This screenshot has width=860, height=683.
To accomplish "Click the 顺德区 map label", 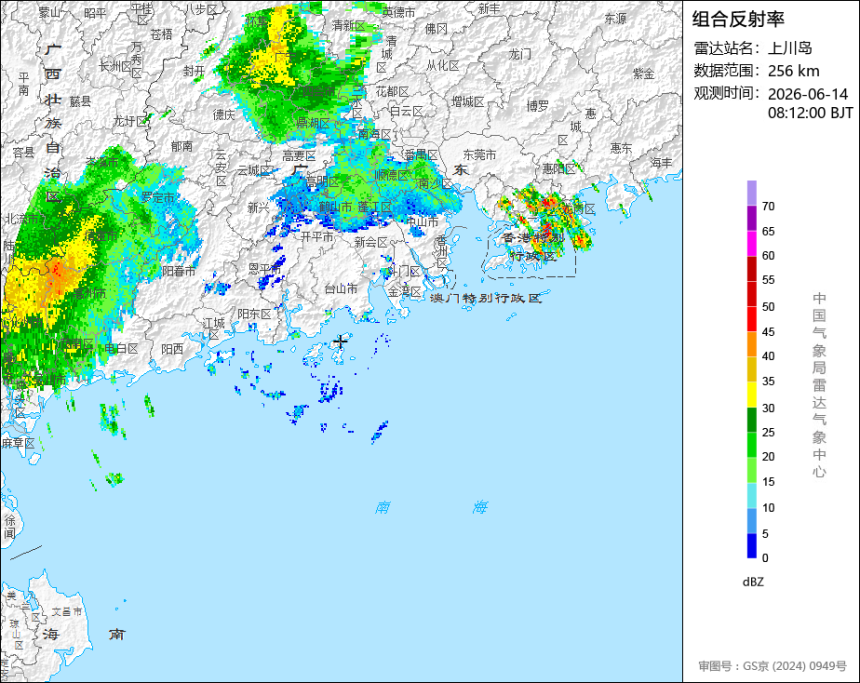I will click(x=392, y=176).
